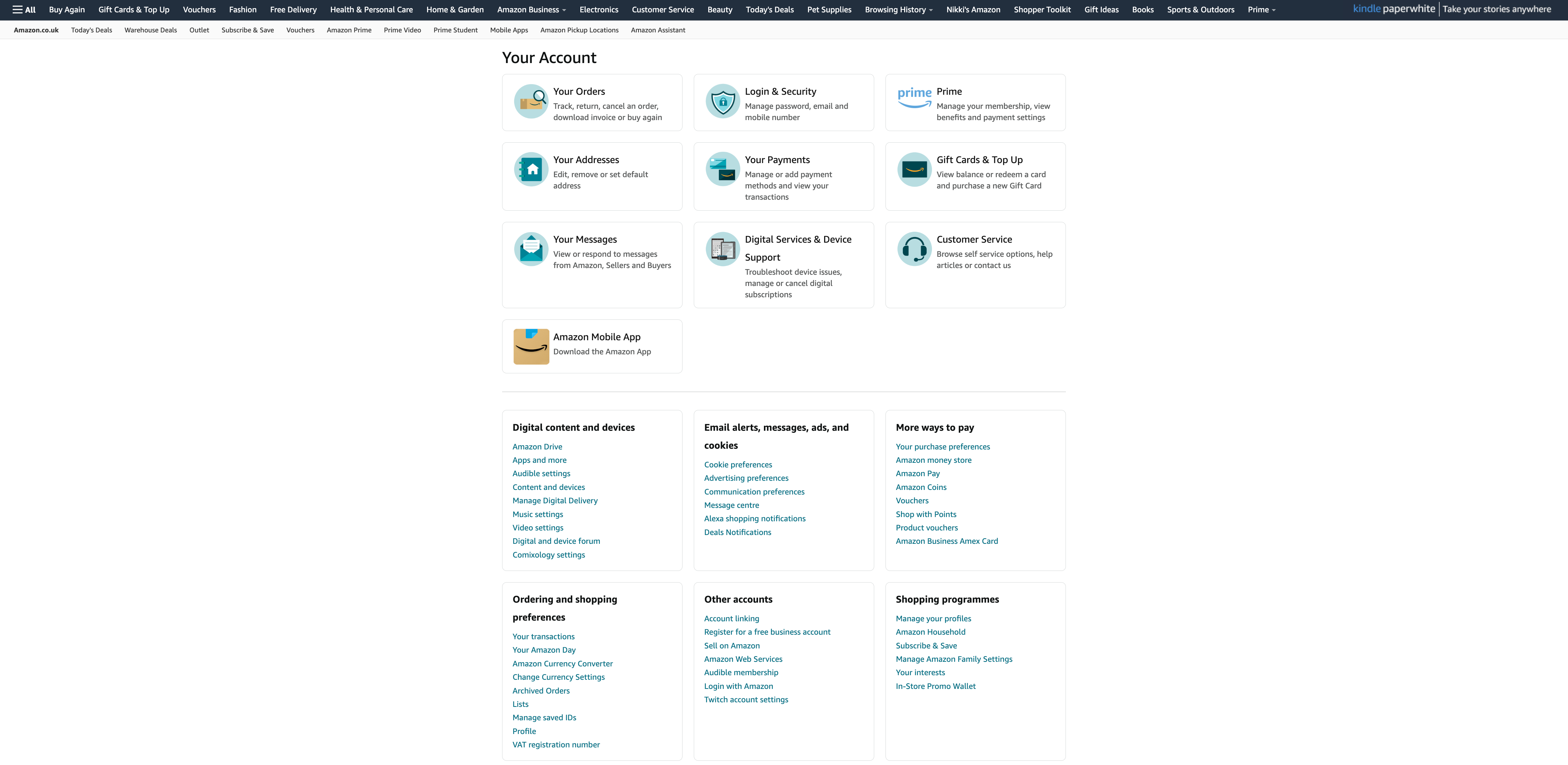Click the Prime logo icon
This screenshot has height=765, width=1568.
[x=914, y=97]
